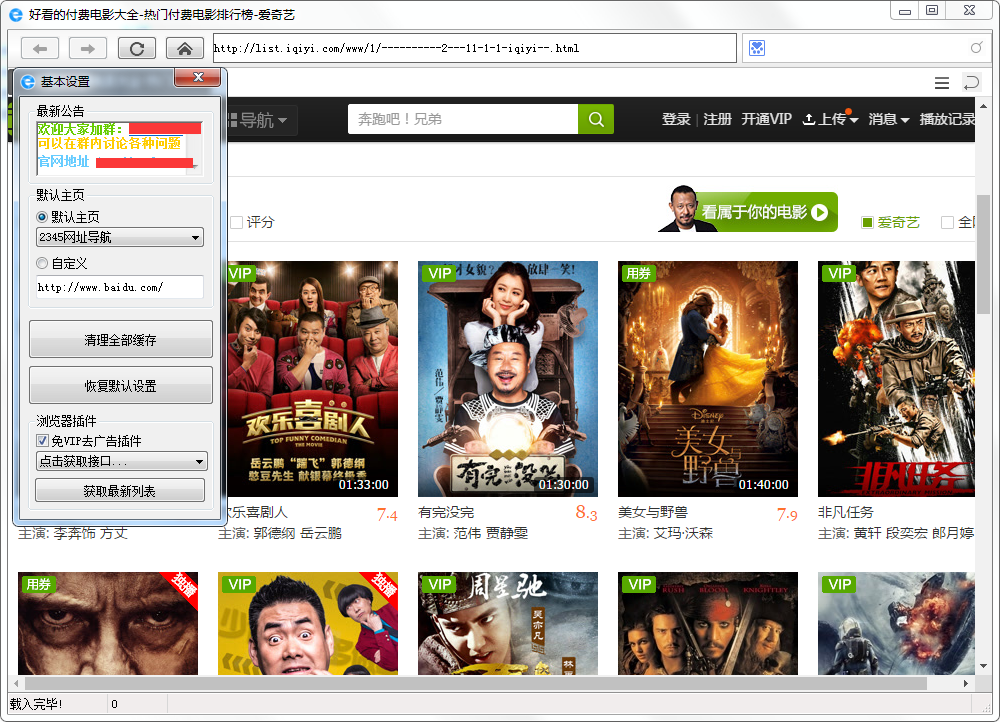Click the VIP badge on 有完没完 poster
This screenshot has height=722, width=1000.
pos(440,274)
